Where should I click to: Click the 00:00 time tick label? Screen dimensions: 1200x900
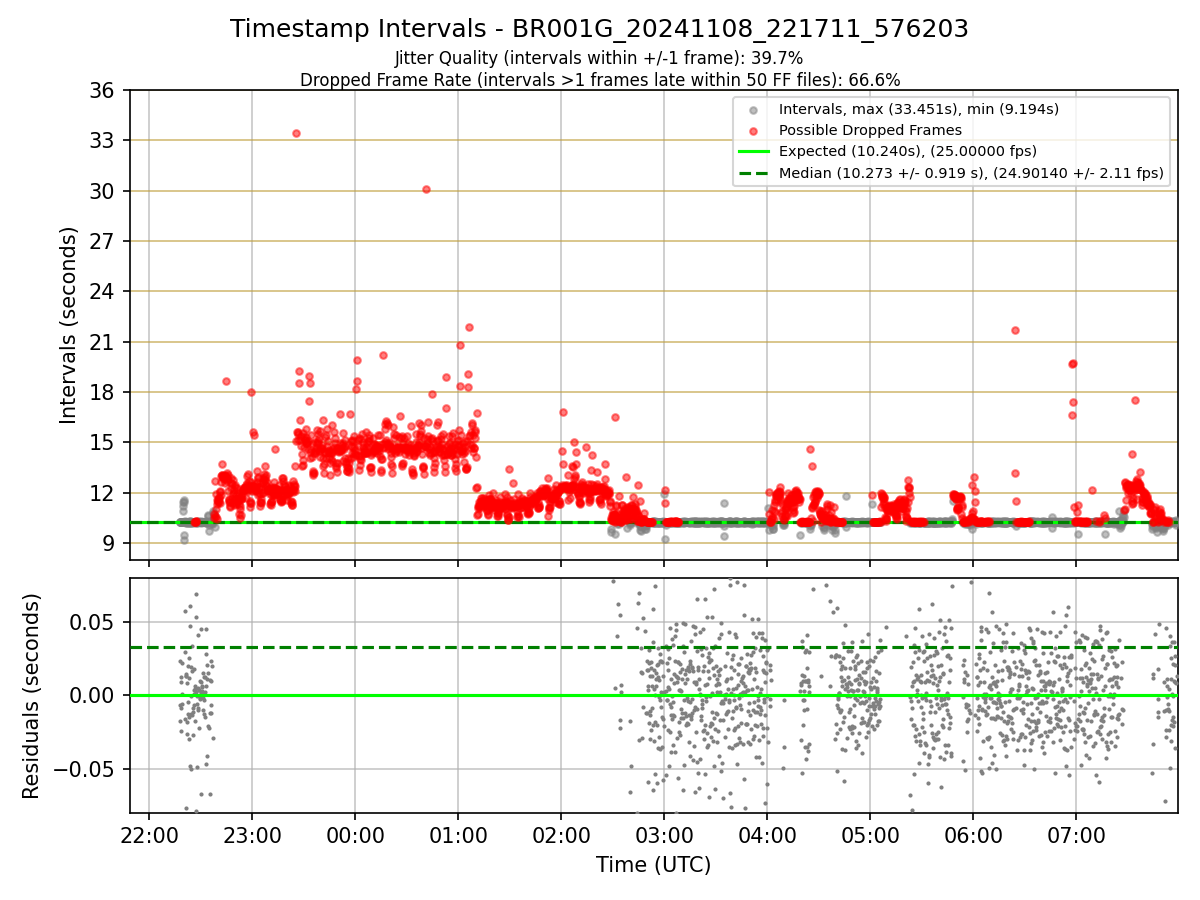click(x=355, y=834)
